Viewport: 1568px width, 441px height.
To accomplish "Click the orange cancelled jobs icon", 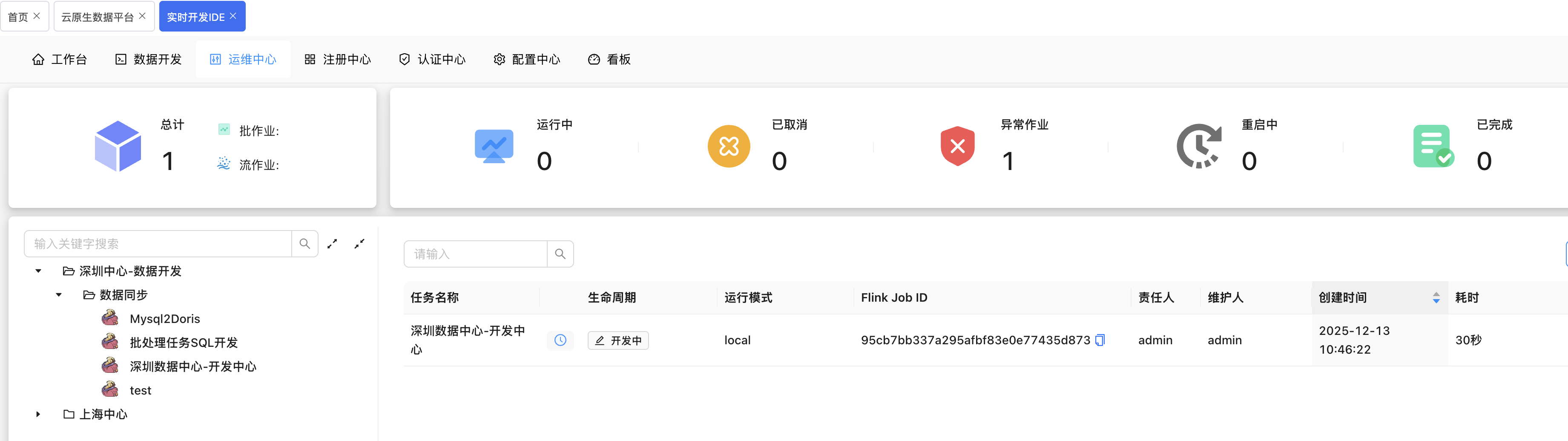I will [x=728, y=146].
